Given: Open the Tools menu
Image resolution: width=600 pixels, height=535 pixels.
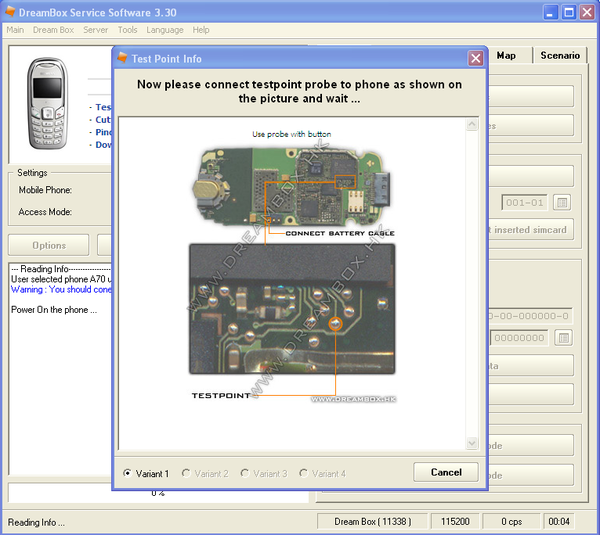Looking at the screenshot, I should coord(127,30).
